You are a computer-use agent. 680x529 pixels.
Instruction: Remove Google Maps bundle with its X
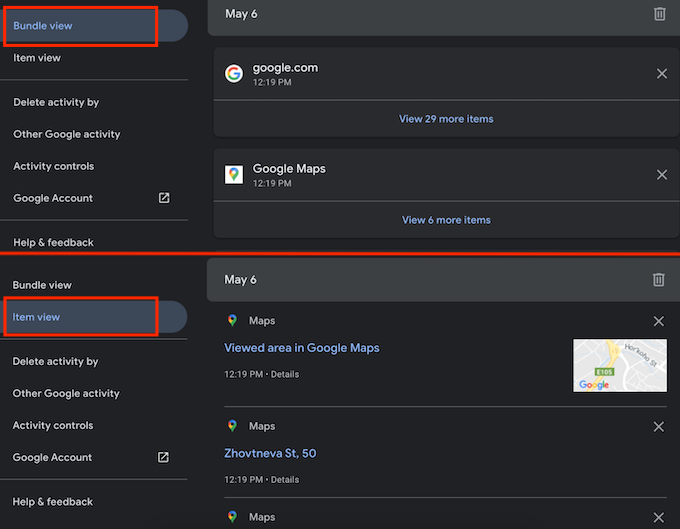pos(661,175)
